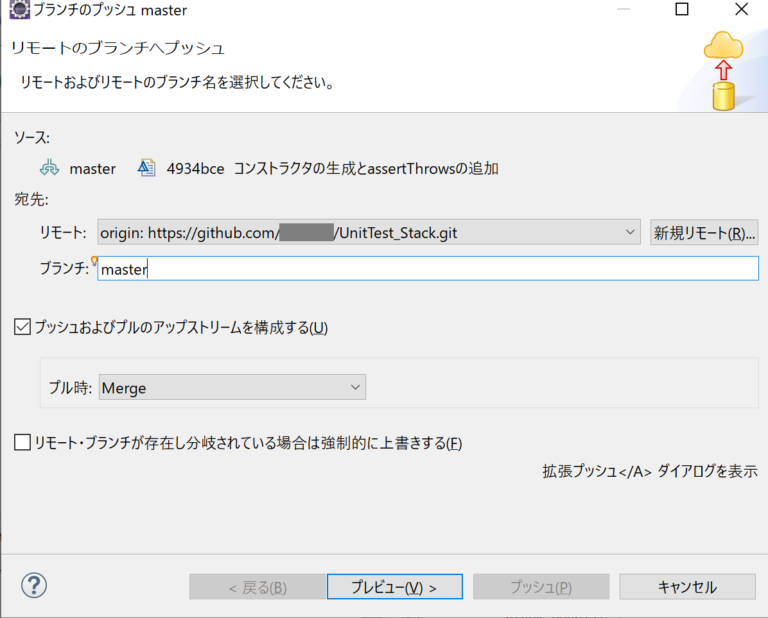Maximize the push dialog window
Image resolution: width=768 pixels, height=618 pixels.
click(682, 11)
